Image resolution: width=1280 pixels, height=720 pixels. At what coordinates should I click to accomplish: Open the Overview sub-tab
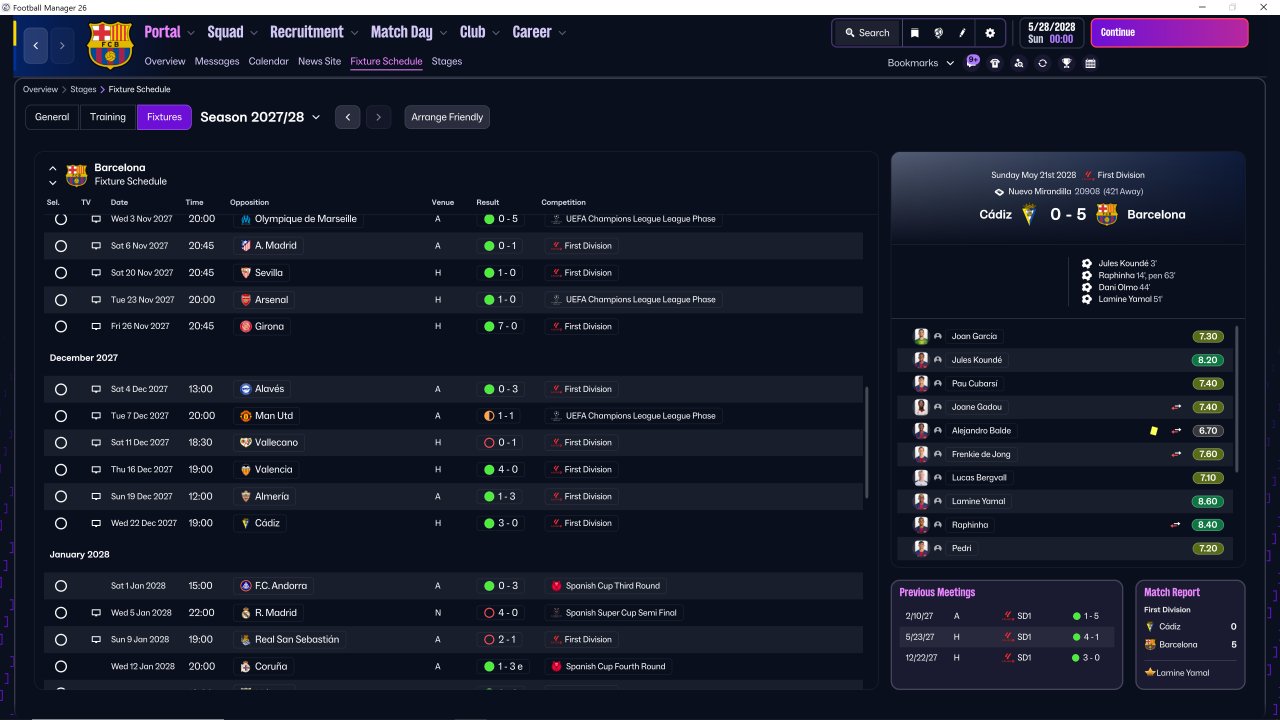[x=165, y=61]
